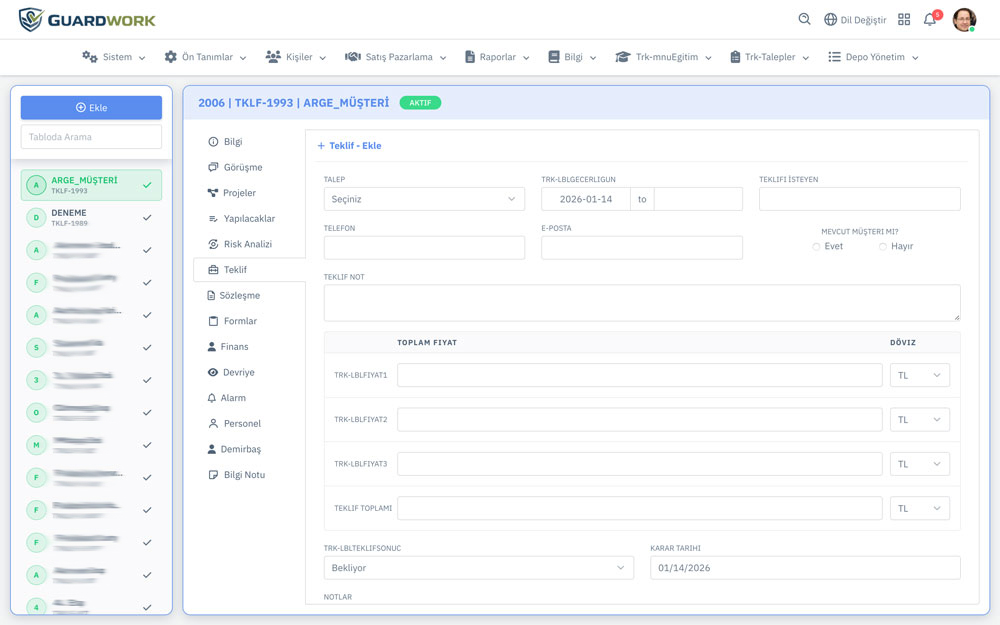1000x625 pixels.
Task: Select the Evet radio button
Action: pos(816,246)
